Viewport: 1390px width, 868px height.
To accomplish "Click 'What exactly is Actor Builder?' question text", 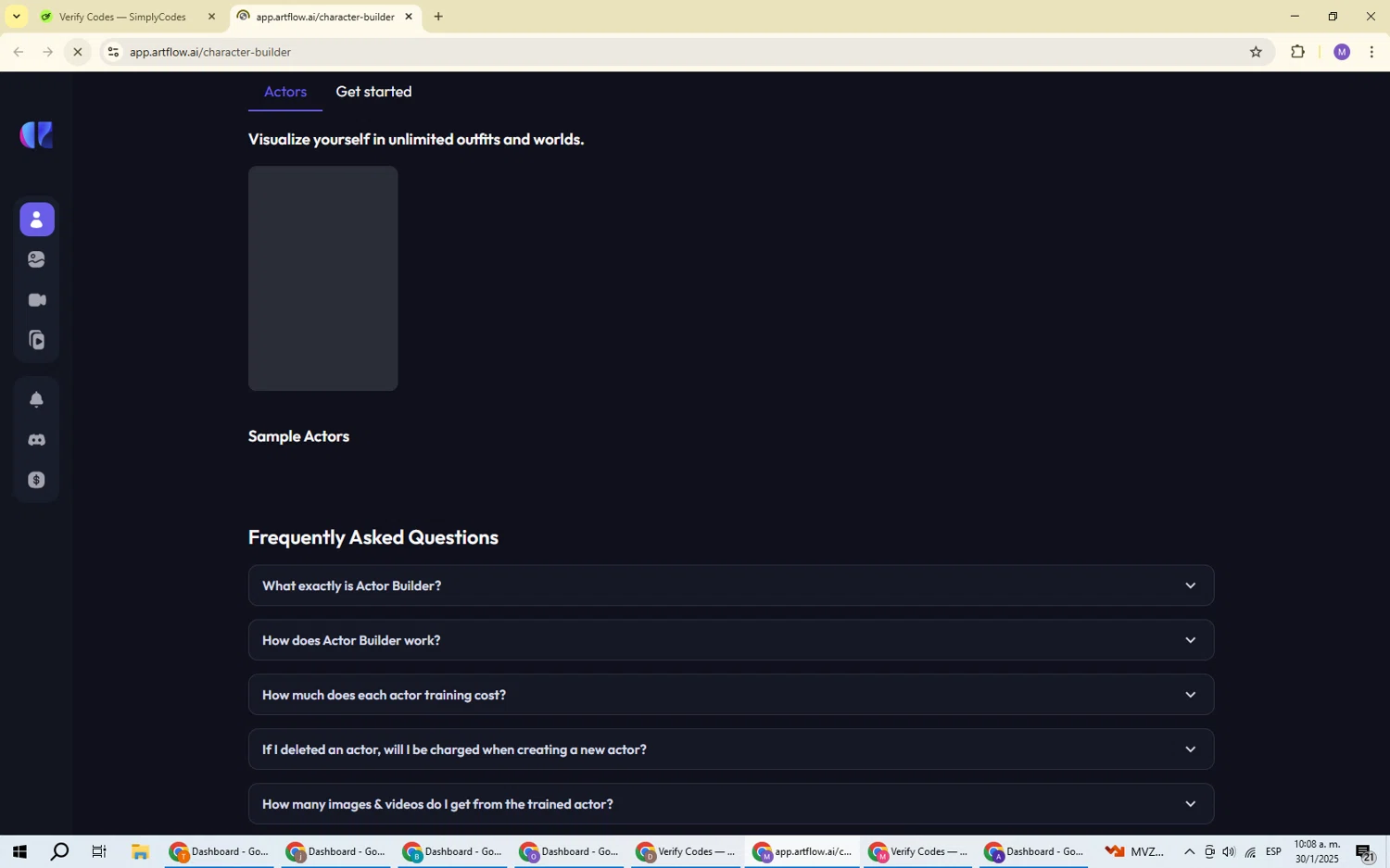I will 352,585.
